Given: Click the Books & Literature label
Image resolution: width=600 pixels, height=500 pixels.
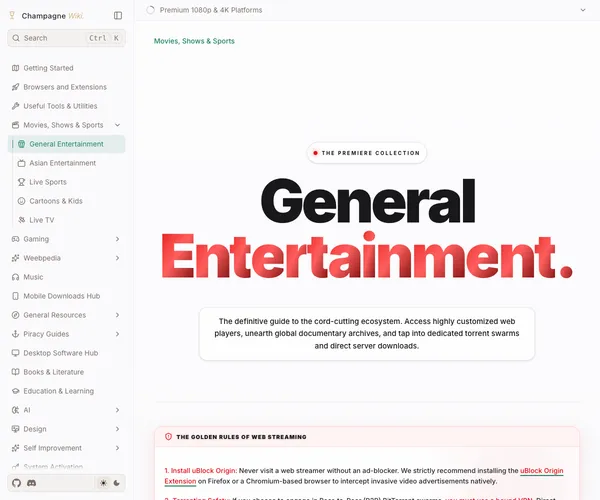Looking at the screenshot, I should (x=54, y=372).
